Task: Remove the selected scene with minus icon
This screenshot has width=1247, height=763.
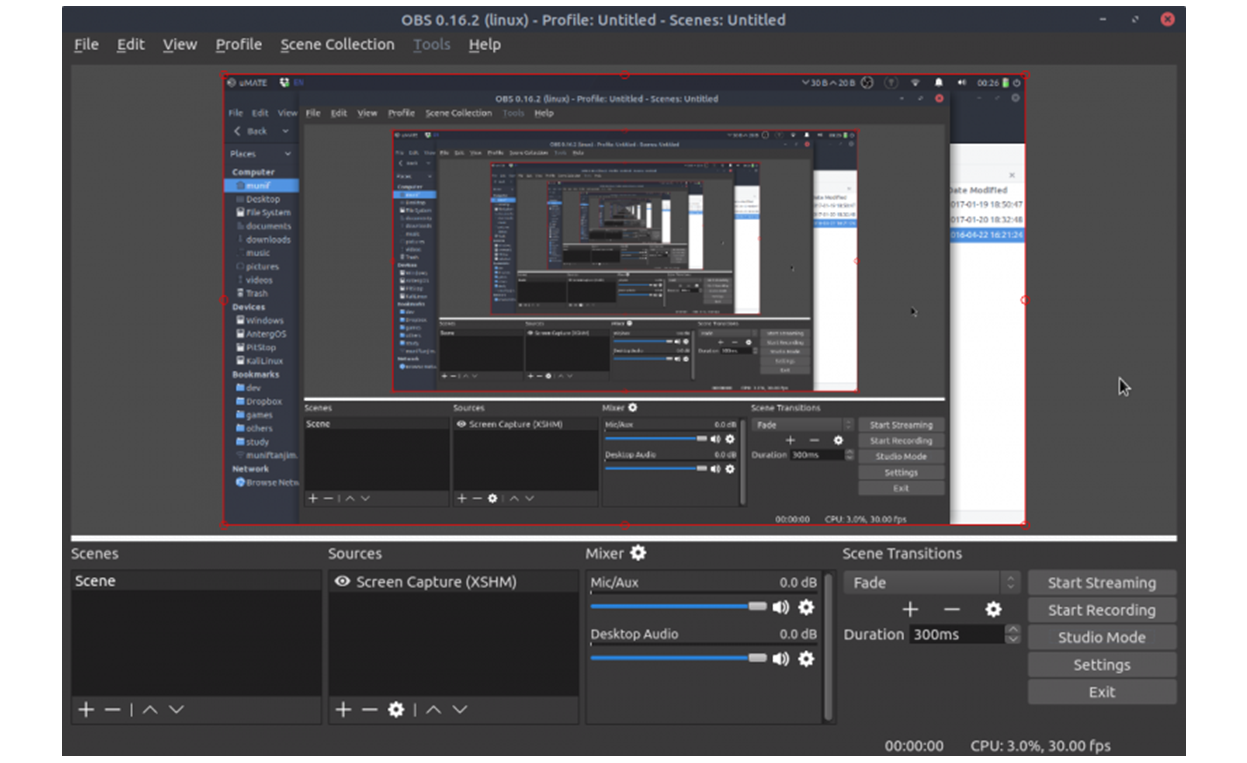Action: 112,709
